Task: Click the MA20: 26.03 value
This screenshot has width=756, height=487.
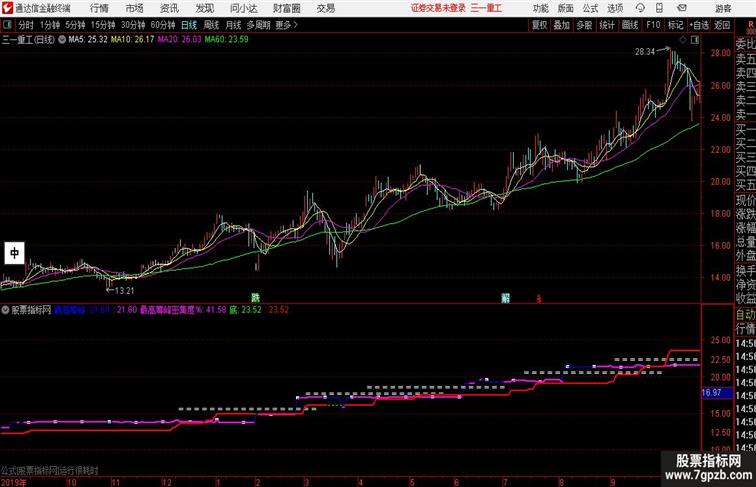Action: click(179, 40)
